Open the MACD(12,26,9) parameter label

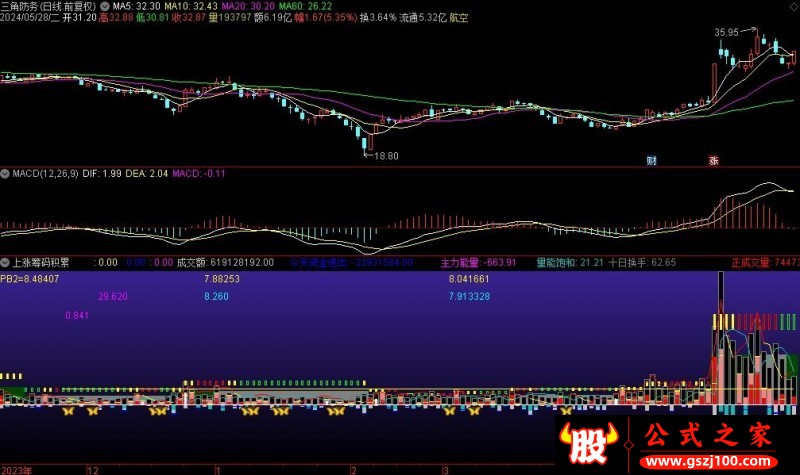coord(47,174)
